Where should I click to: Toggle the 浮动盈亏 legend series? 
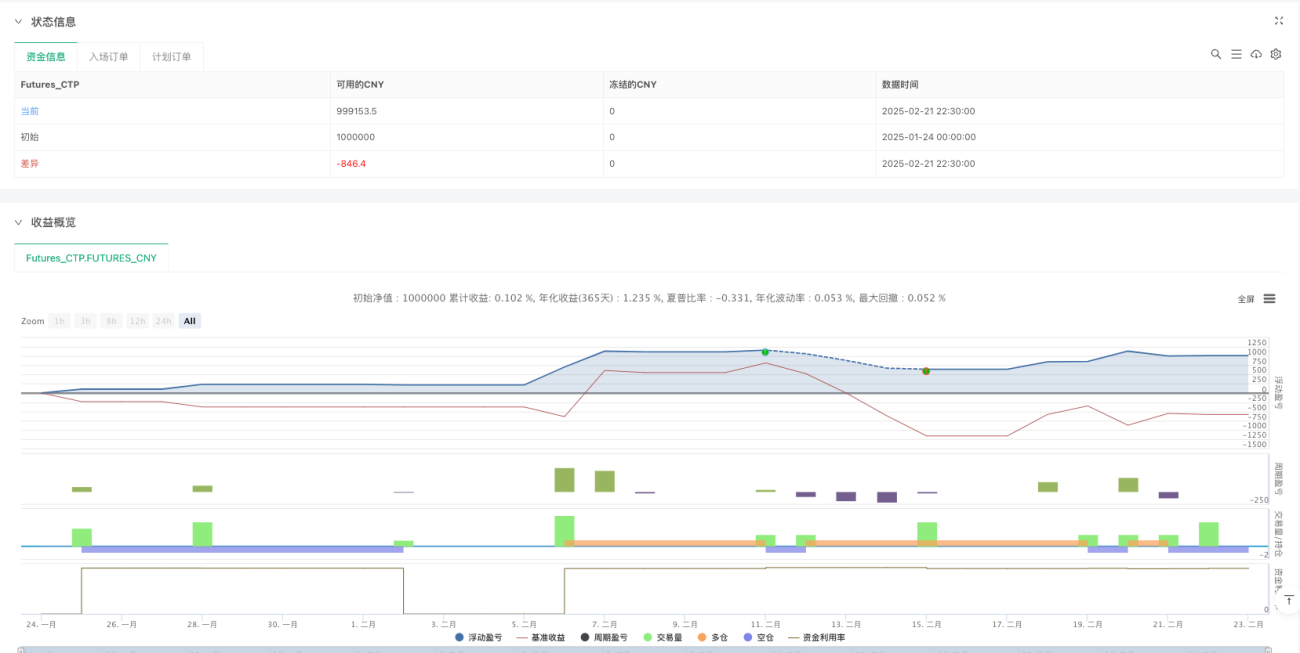click(478, 637)
